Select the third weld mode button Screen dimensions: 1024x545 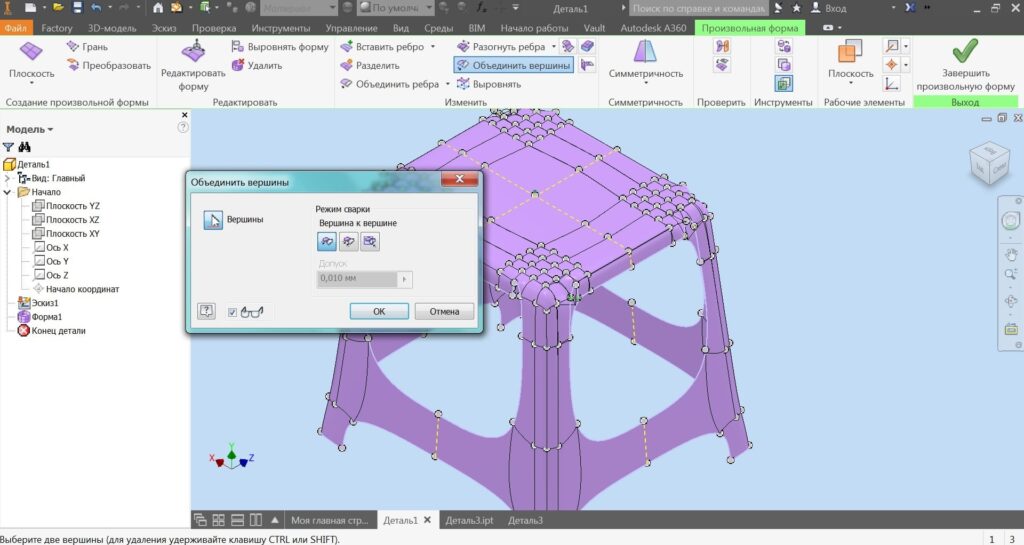[370, 241]
